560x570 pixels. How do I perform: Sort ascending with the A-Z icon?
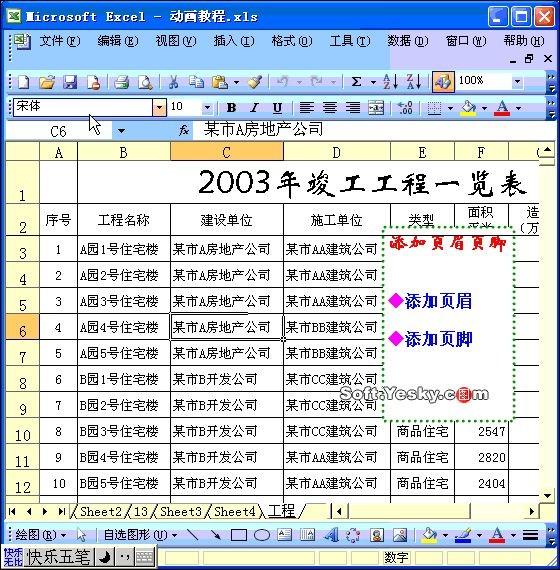(391, 82)
